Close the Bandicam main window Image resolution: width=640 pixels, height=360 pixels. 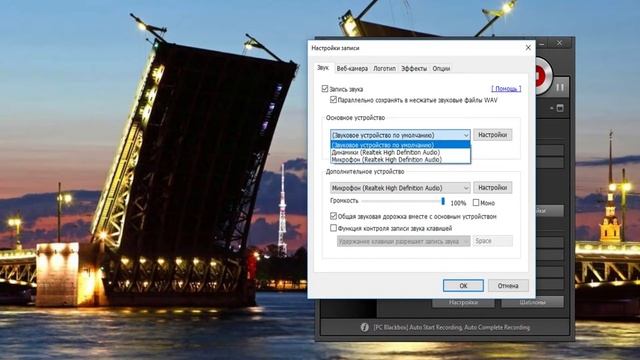(x=560, y=43)
